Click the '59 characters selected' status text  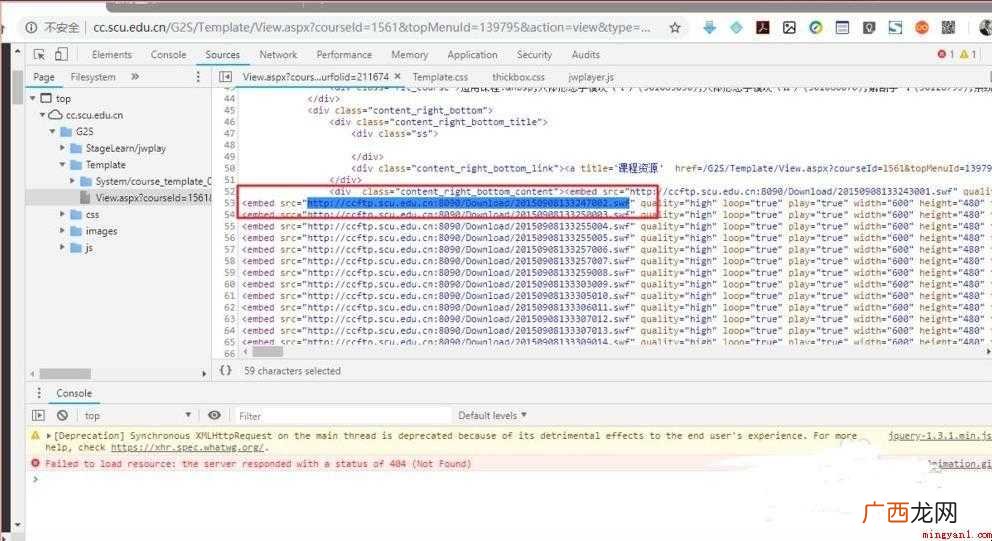coord(292,371)
